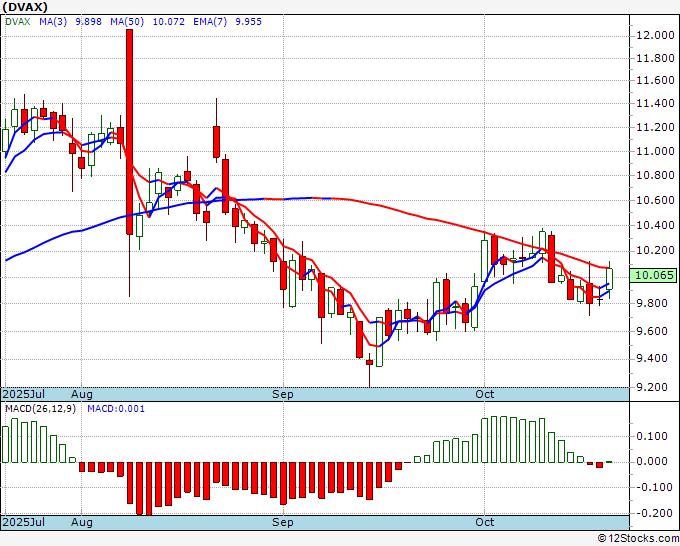Viewport: 680px width, 546px height.
Task: Click the 11.000 price axis label
Action: click(x=655, y=151)
